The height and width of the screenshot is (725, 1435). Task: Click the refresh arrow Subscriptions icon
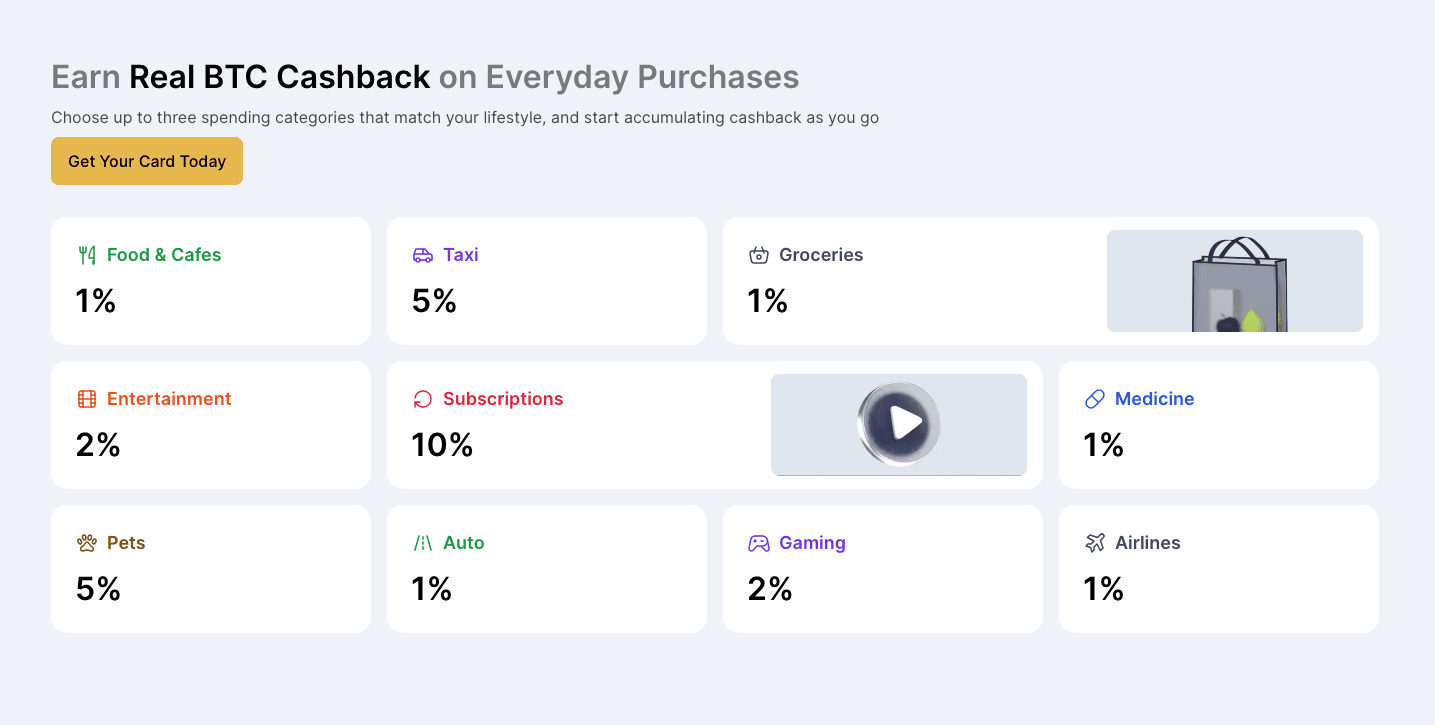(x=423, y=399)
